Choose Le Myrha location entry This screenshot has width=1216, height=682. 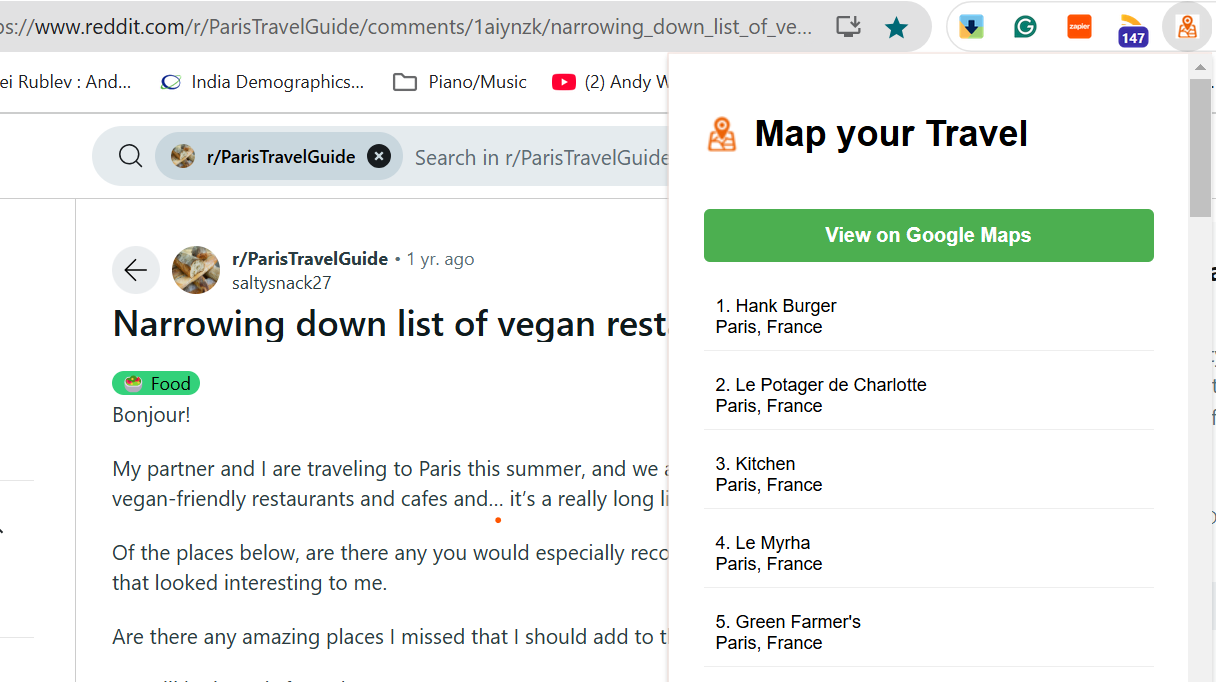coord(929,553)
